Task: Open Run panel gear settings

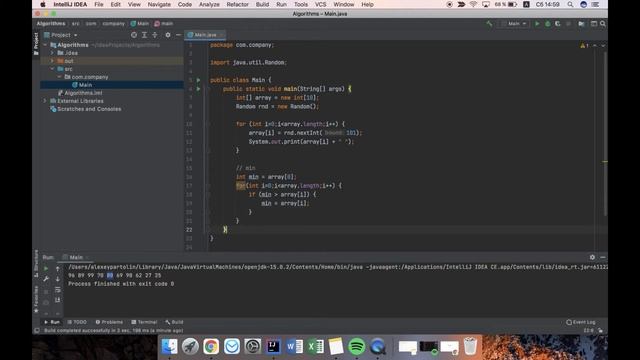Action: click(x=592, y=257)
